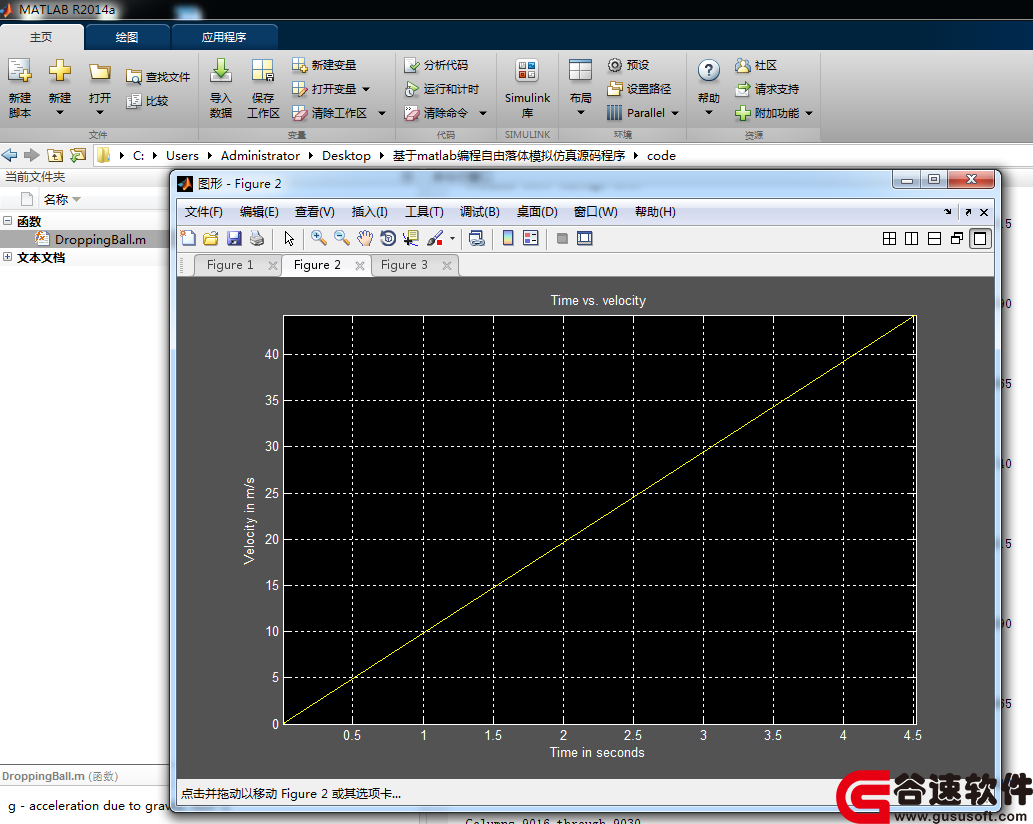Select the Edit Plot arrow tool
The width and height of the screenshot is (1033, 824).
[x=289, y=238]
